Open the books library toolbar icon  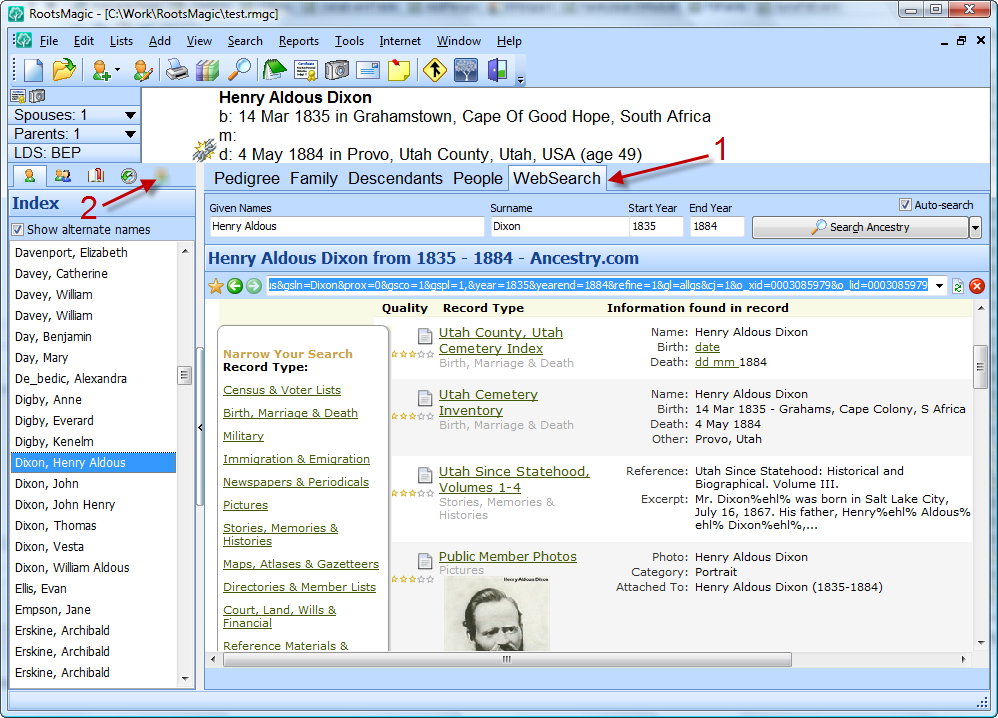pos(207,69)
